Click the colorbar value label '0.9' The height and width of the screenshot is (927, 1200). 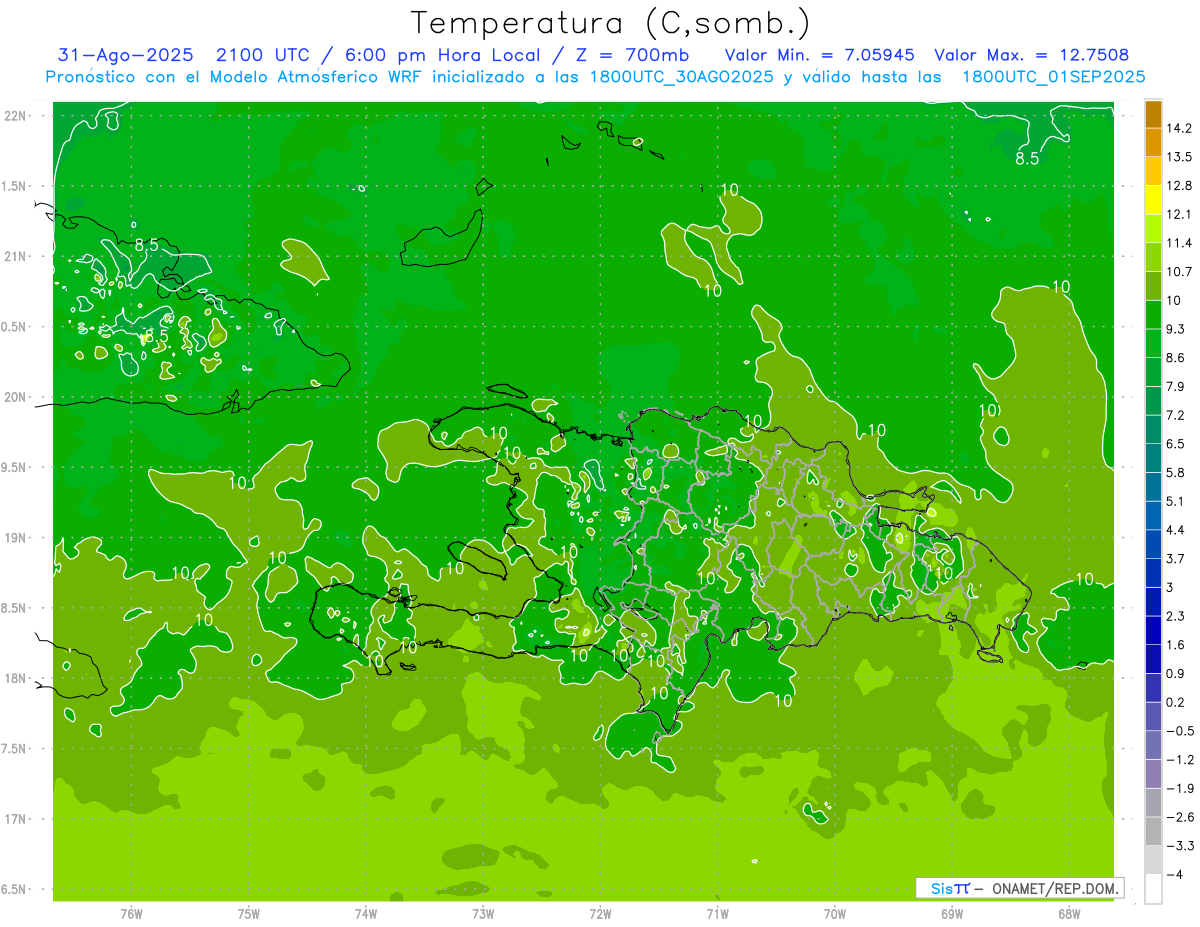click(x=1176, y=673)
